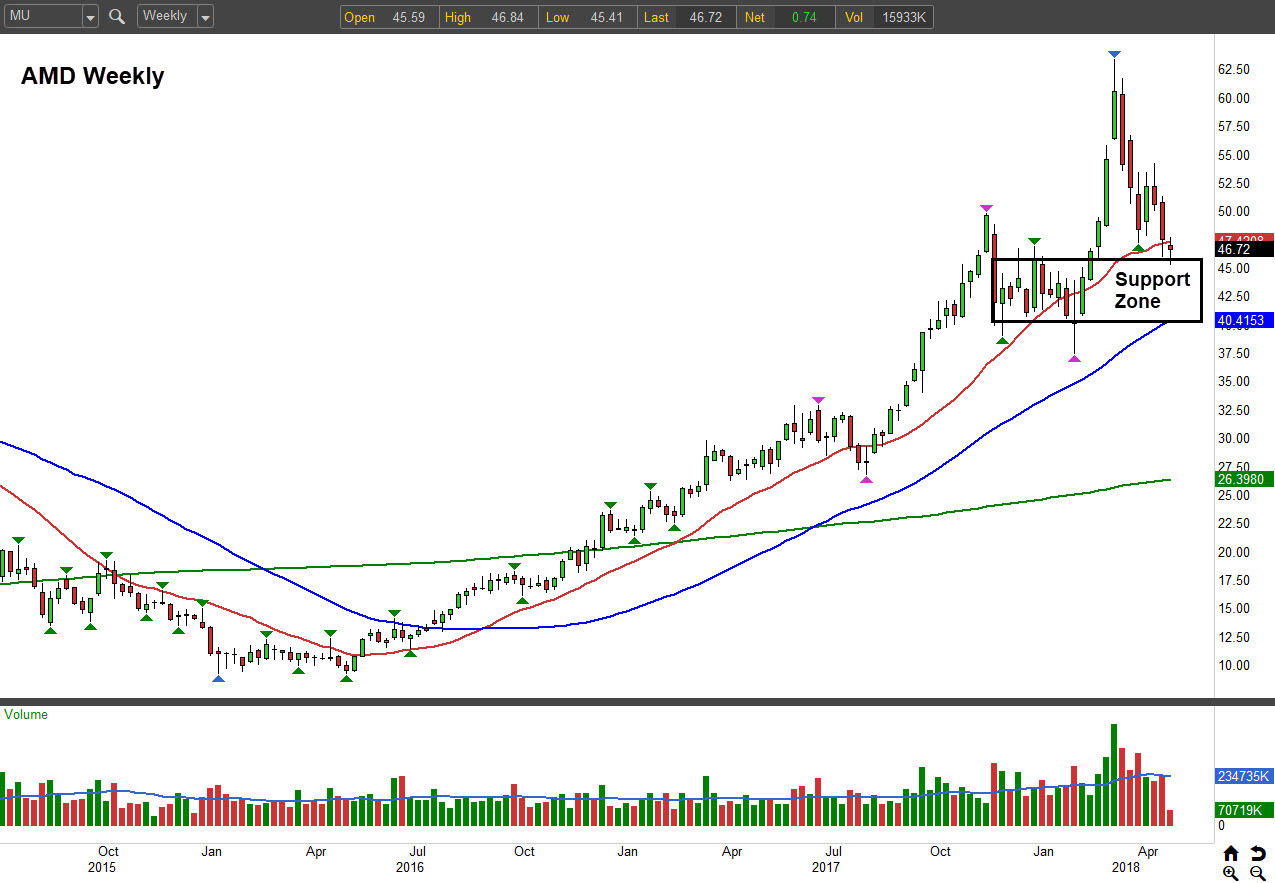Click the black 46.72 last price tag
Screen dimensions: 1275x883
(x=1244, y=249)
